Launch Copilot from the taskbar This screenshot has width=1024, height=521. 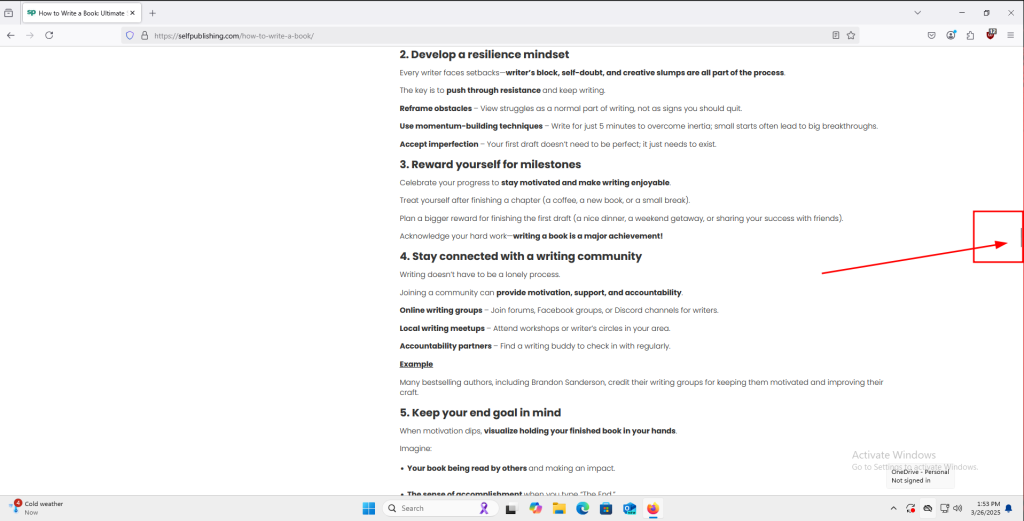point(536,508)
